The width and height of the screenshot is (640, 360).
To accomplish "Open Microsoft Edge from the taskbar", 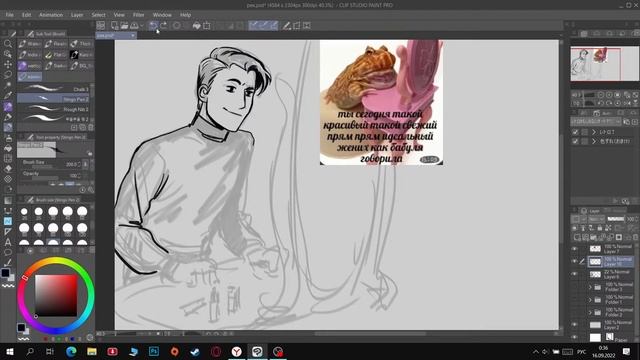I will pos(71,351).
